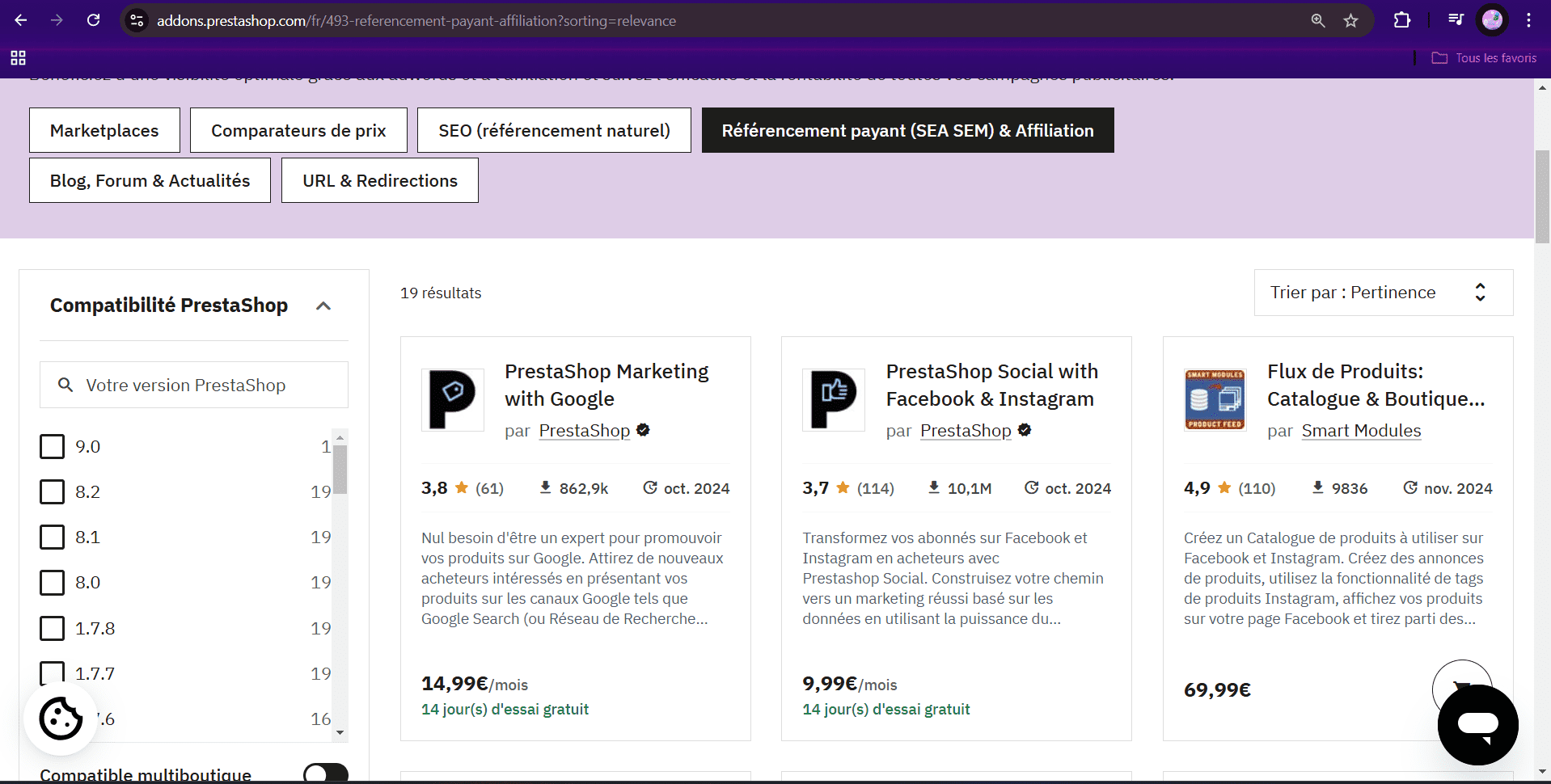
Task: Collapse Compatibilité PrestaShop filter section
Action: coord(323,306)
